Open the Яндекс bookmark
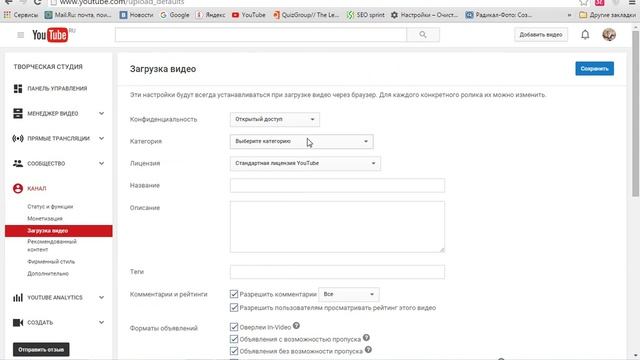The height and width of the screenshot is (360, 640). [x=210, y=15]
